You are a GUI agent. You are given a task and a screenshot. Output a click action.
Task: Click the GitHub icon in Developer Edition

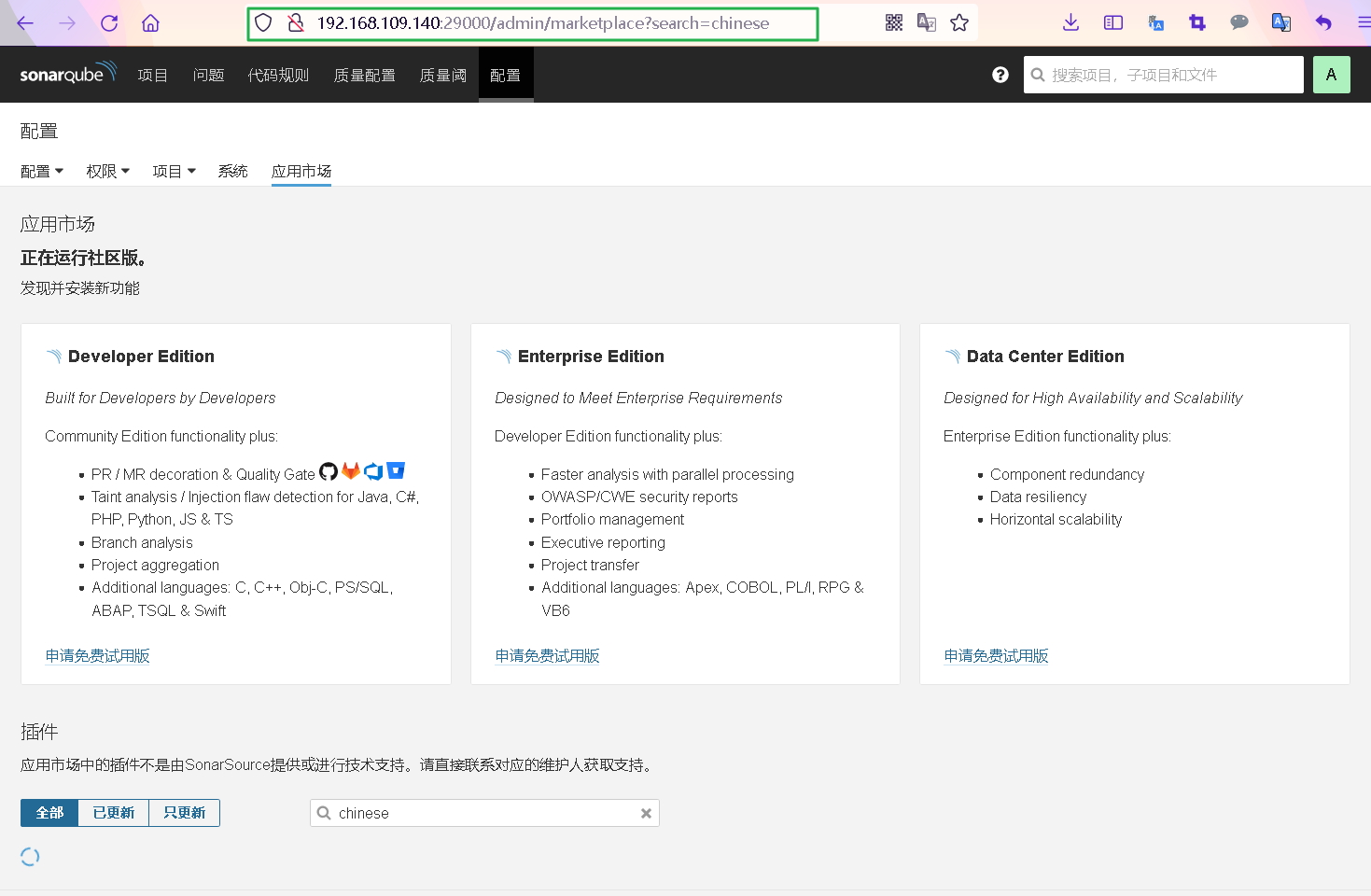coord(329,472)
